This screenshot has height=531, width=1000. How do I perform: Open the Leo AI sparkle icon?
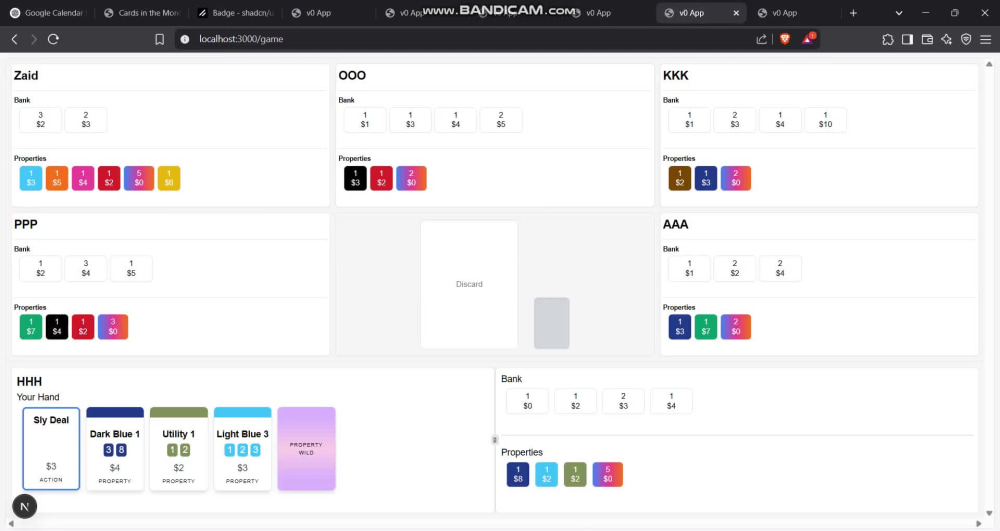[x=946, y=39]
